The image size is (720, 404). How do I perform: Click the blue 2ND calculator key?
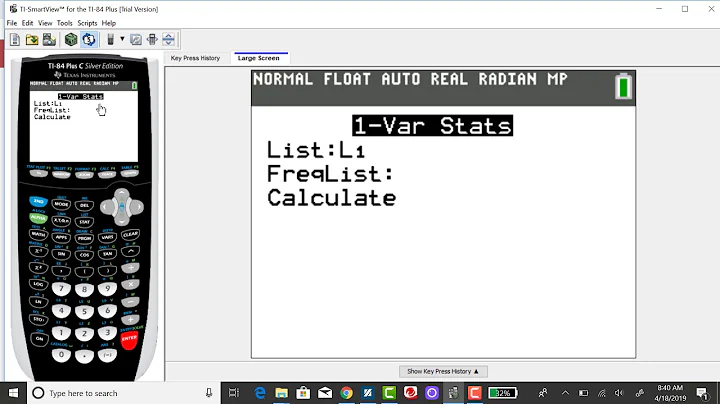click(39, 202)
